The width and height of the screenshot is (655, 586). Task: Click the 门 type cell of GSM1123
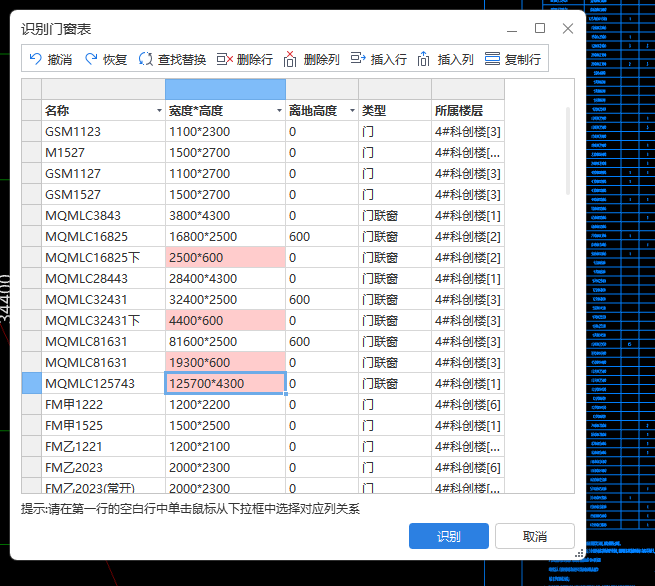tap(395, 132)
